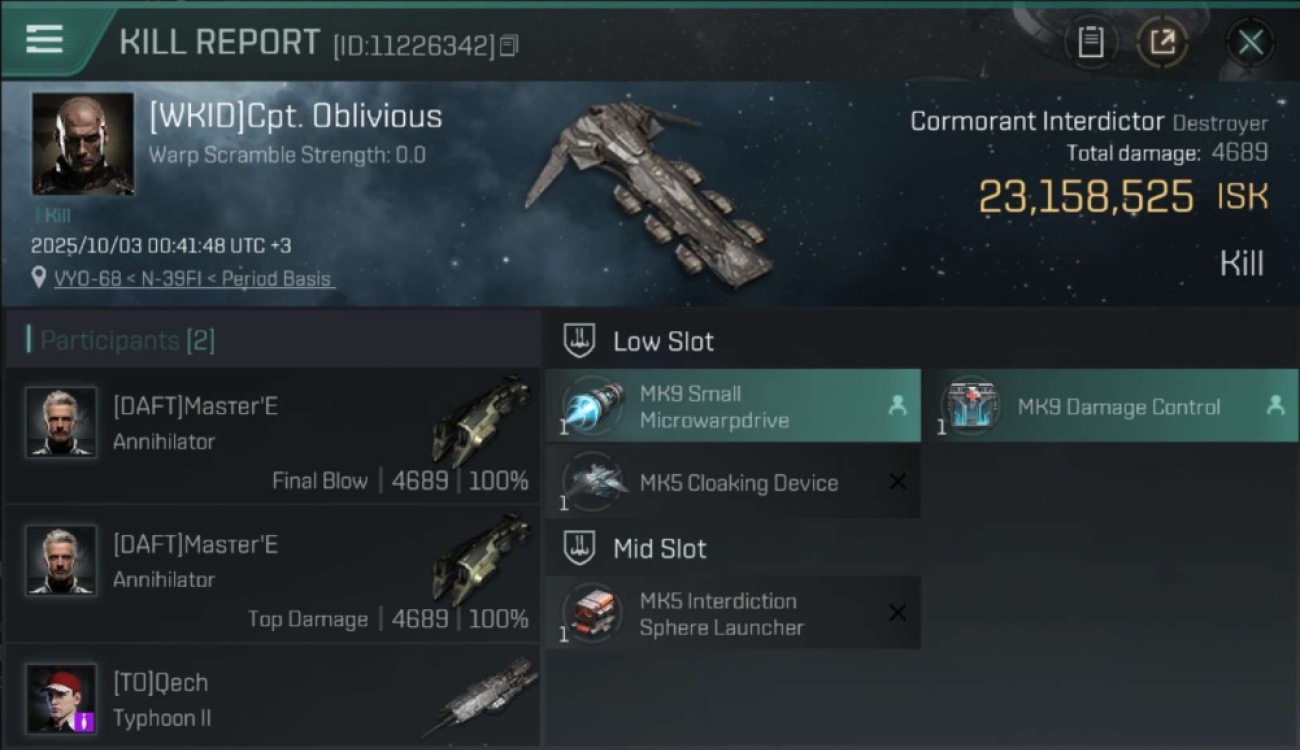Click the MK5 Cloaking Device icon
The width and height of the screenshot is (1300, 750).
[593, 482]
